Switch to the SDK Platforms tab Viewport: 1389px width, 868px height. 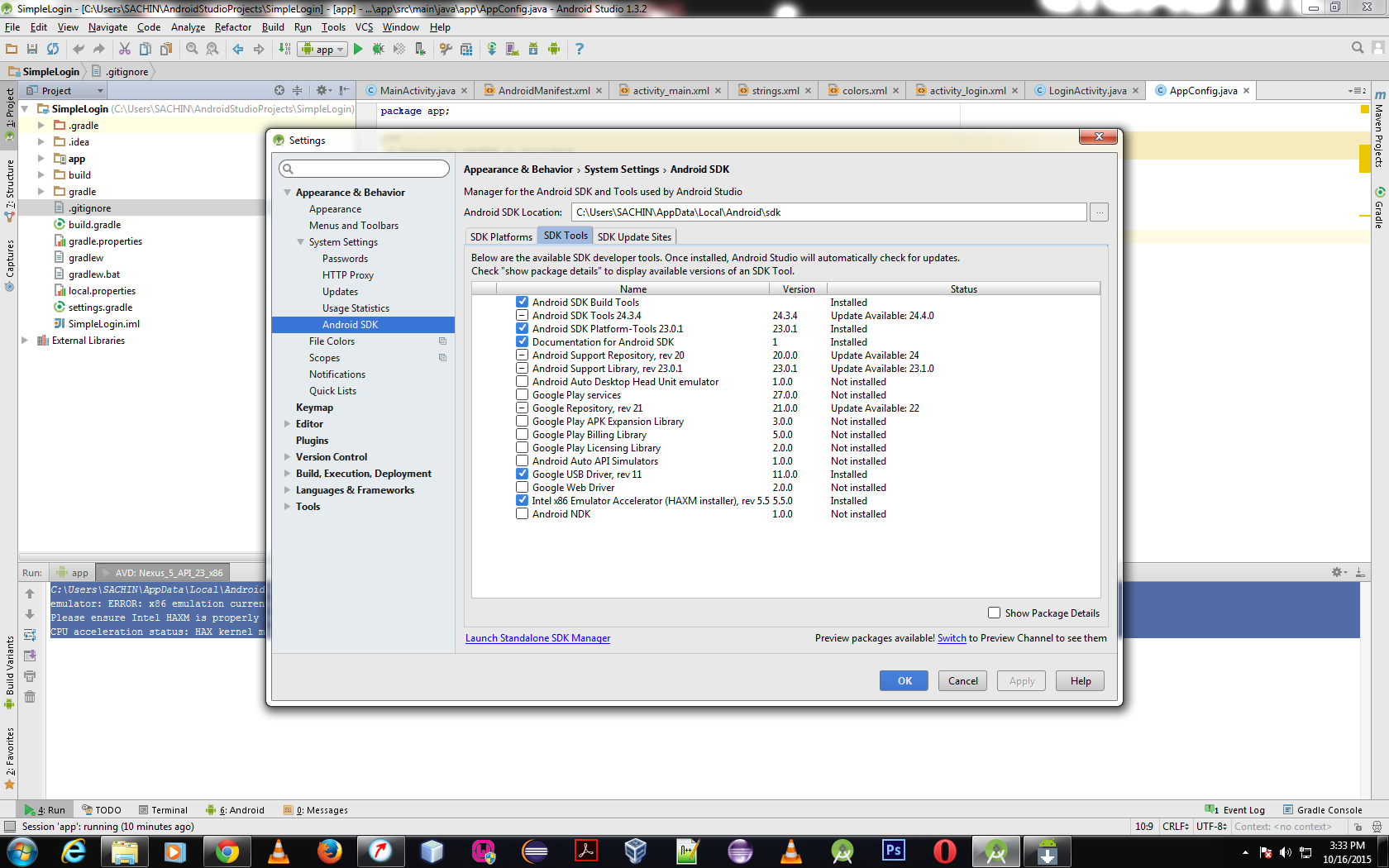(501, 236)
